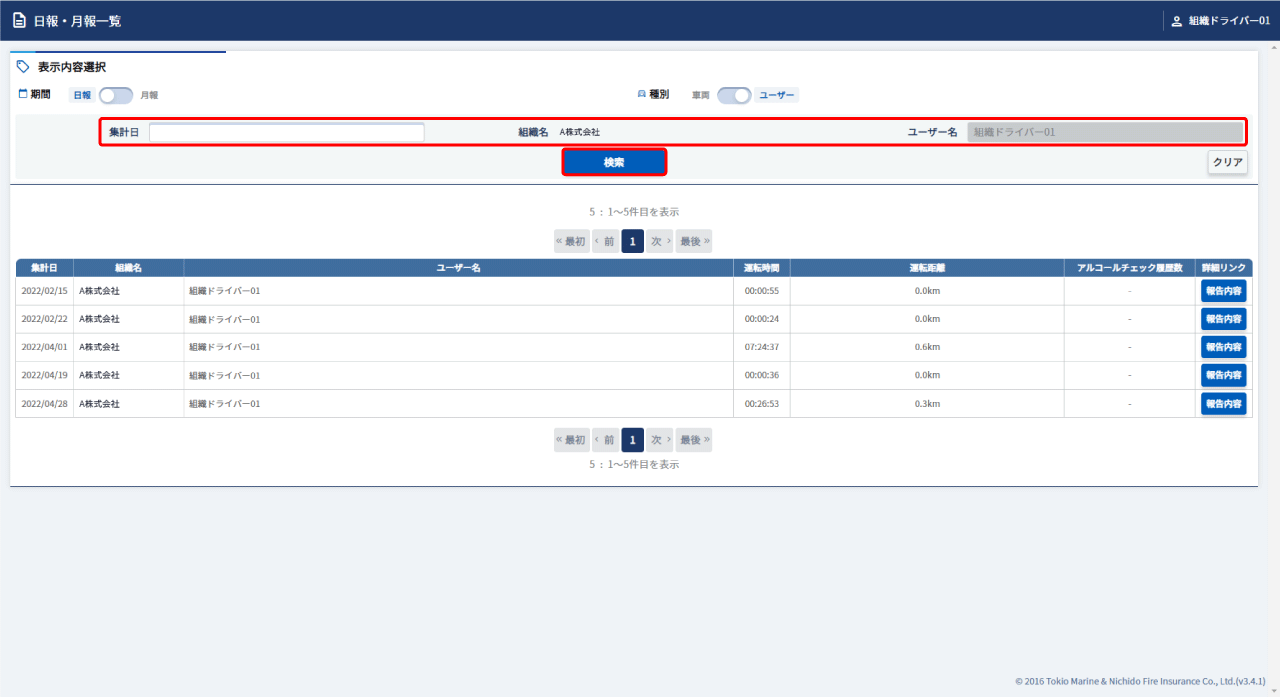Toggle the 車両/ユーザー type switch
Viewport: 1280px width, 697px height.
pos(734,95)
